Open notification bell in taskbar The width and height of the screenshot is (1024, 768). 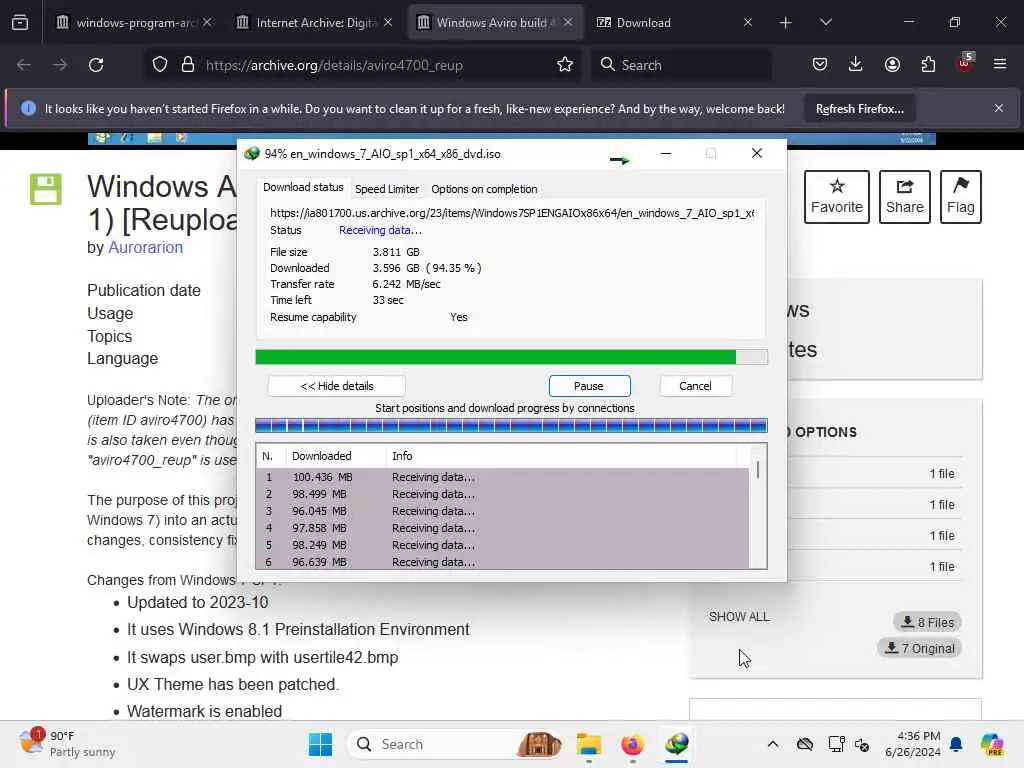[x=956, y=744]
